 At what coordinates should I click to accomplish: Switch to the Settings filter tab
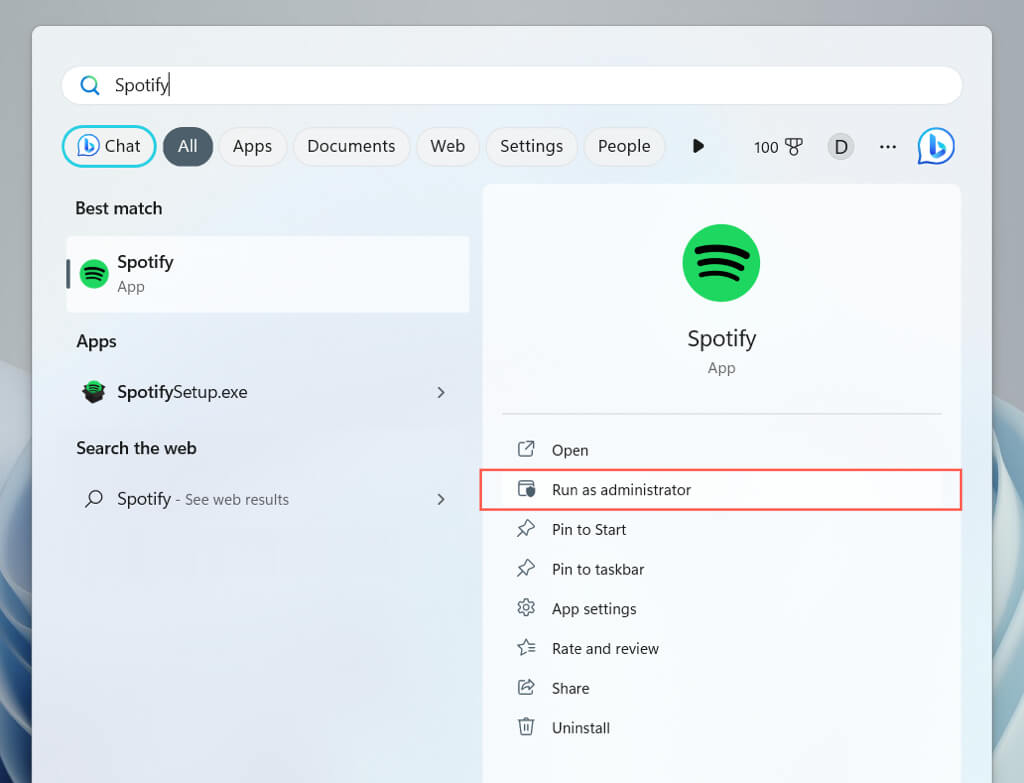pyautogui.click(x=532, y=146)
